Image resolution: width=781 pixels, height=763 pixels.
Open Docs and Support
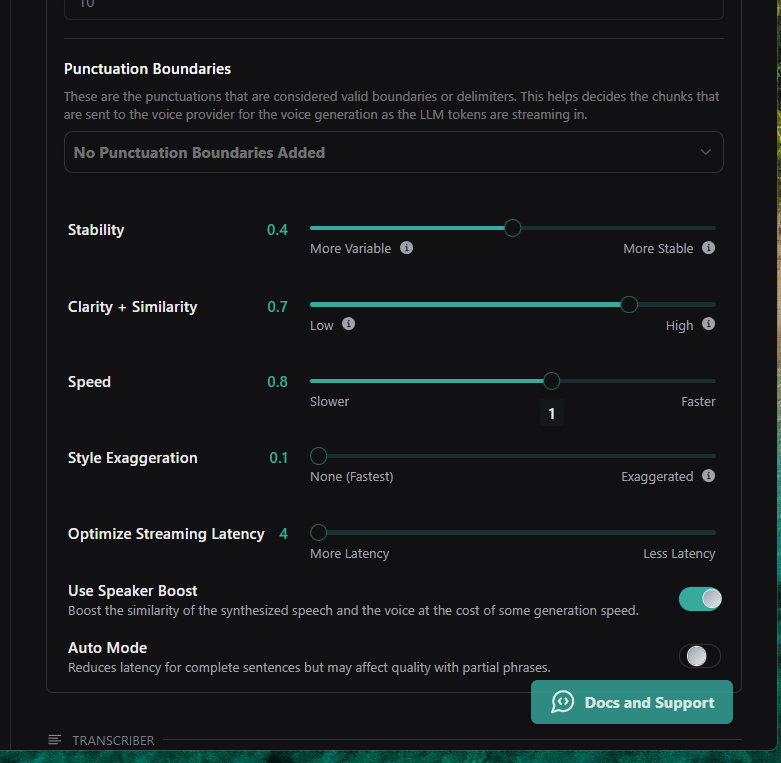point(632,702)
